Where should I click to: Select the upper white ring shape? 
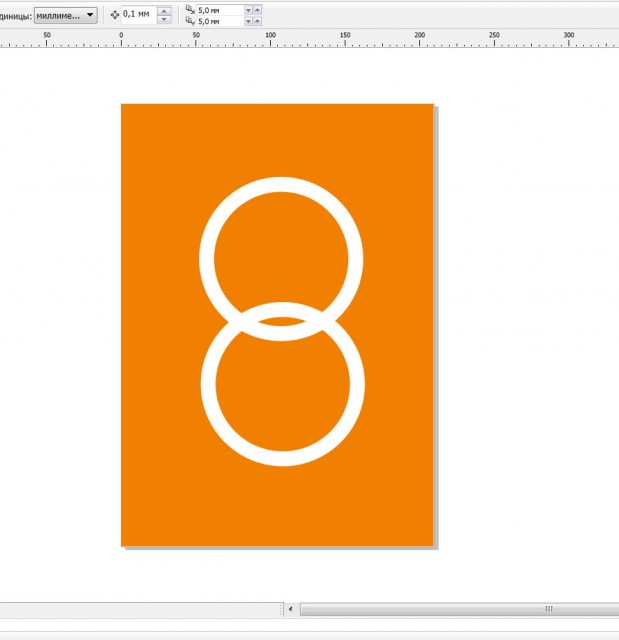click(x=281, y=184)
